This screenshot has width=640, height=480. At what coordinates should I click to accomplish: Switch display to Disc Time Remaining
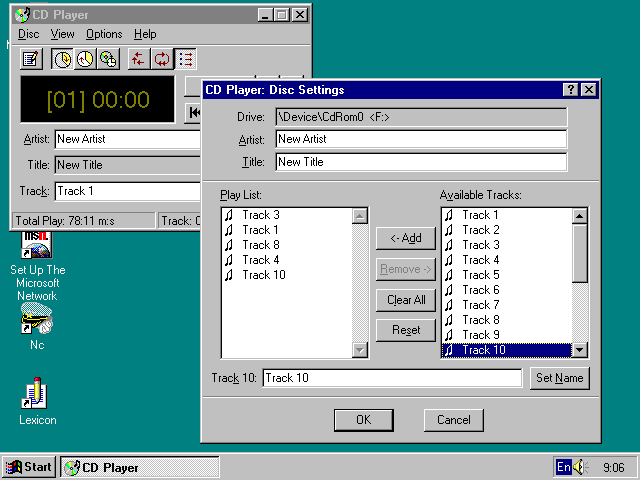point(108,59)
